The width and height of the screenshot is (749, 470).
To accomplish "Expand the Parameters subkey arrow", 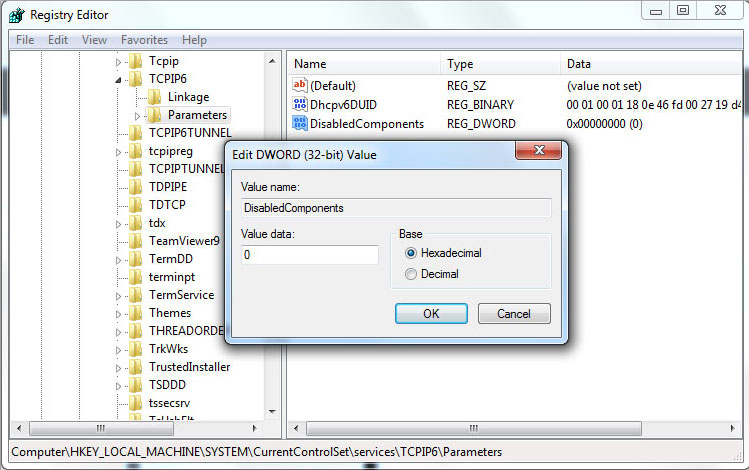I will click(138, 116).
